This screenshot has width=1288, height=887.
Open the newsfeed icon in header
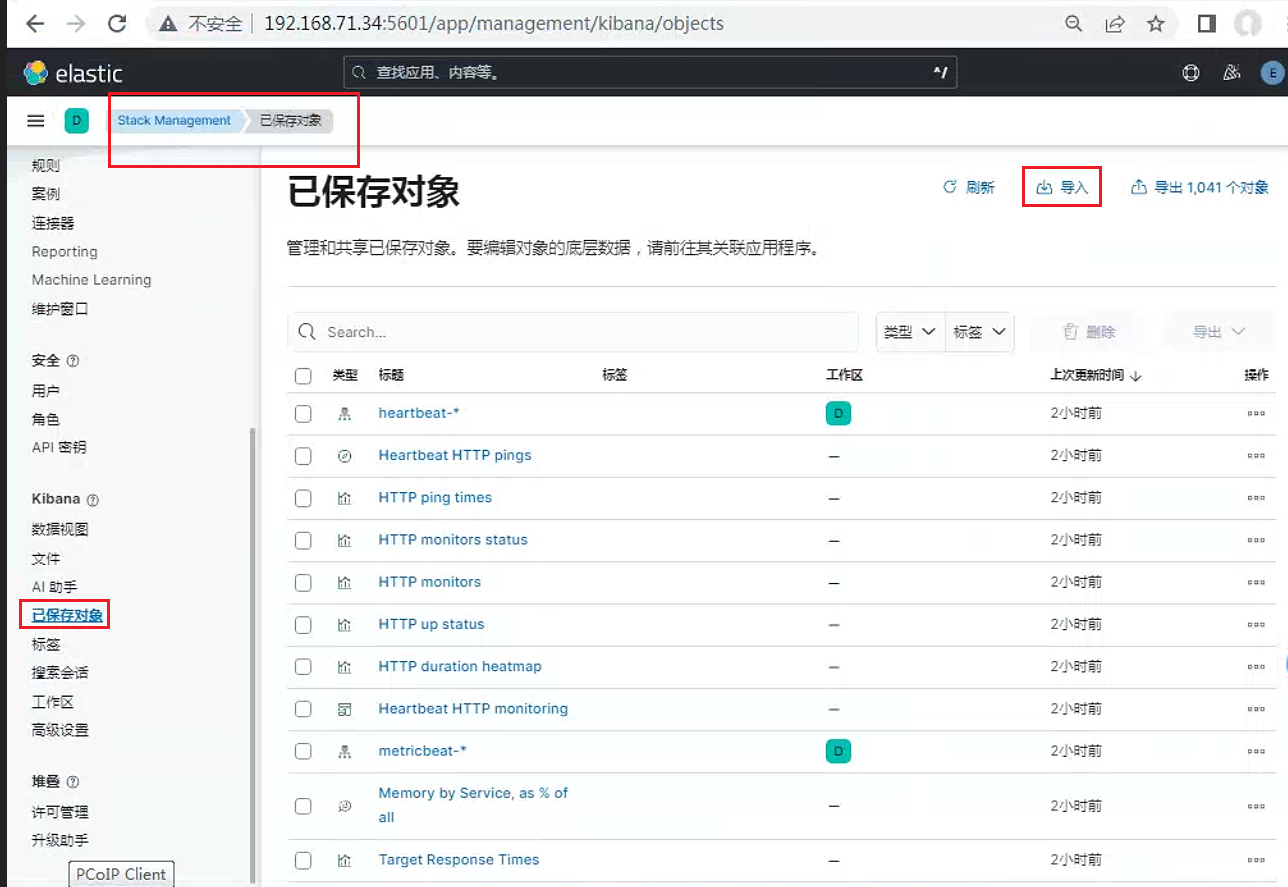pyautogui.click(x=1232, y=73)
